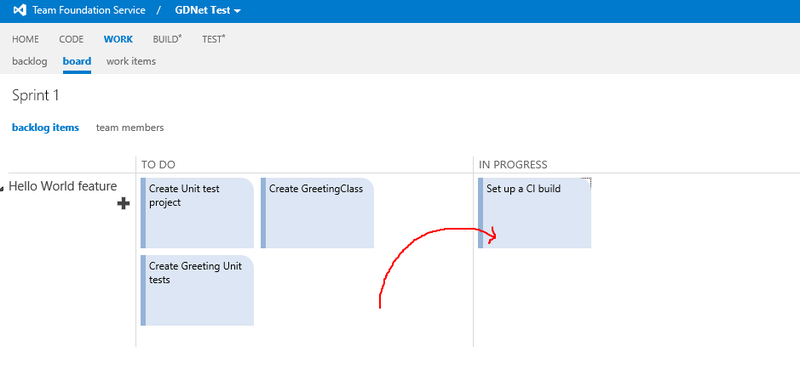Select the Set up a CI build card

point(535,213)
